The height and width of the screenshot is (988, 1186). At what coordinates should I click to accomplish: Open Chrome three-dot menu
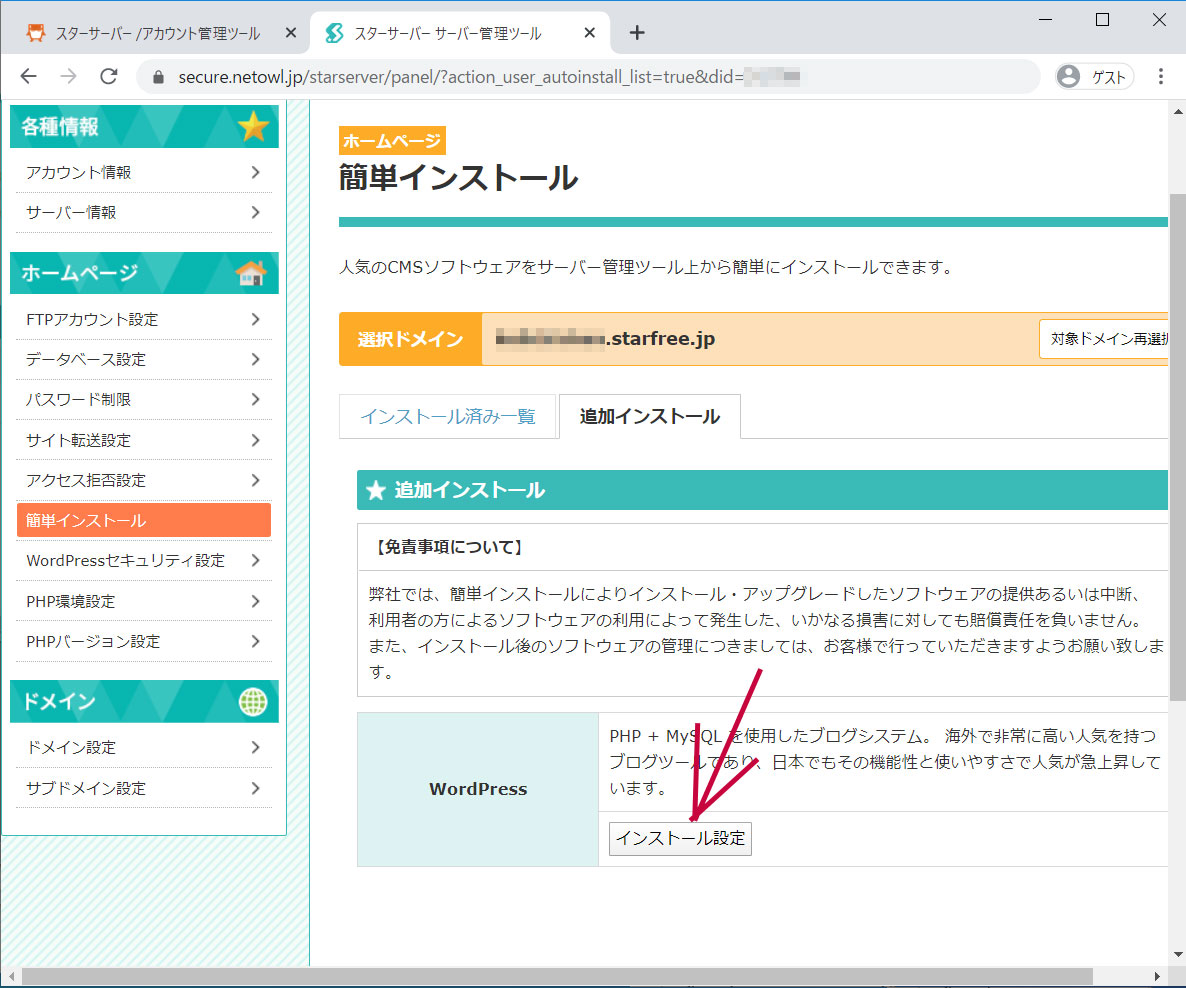click(1160, 76)
